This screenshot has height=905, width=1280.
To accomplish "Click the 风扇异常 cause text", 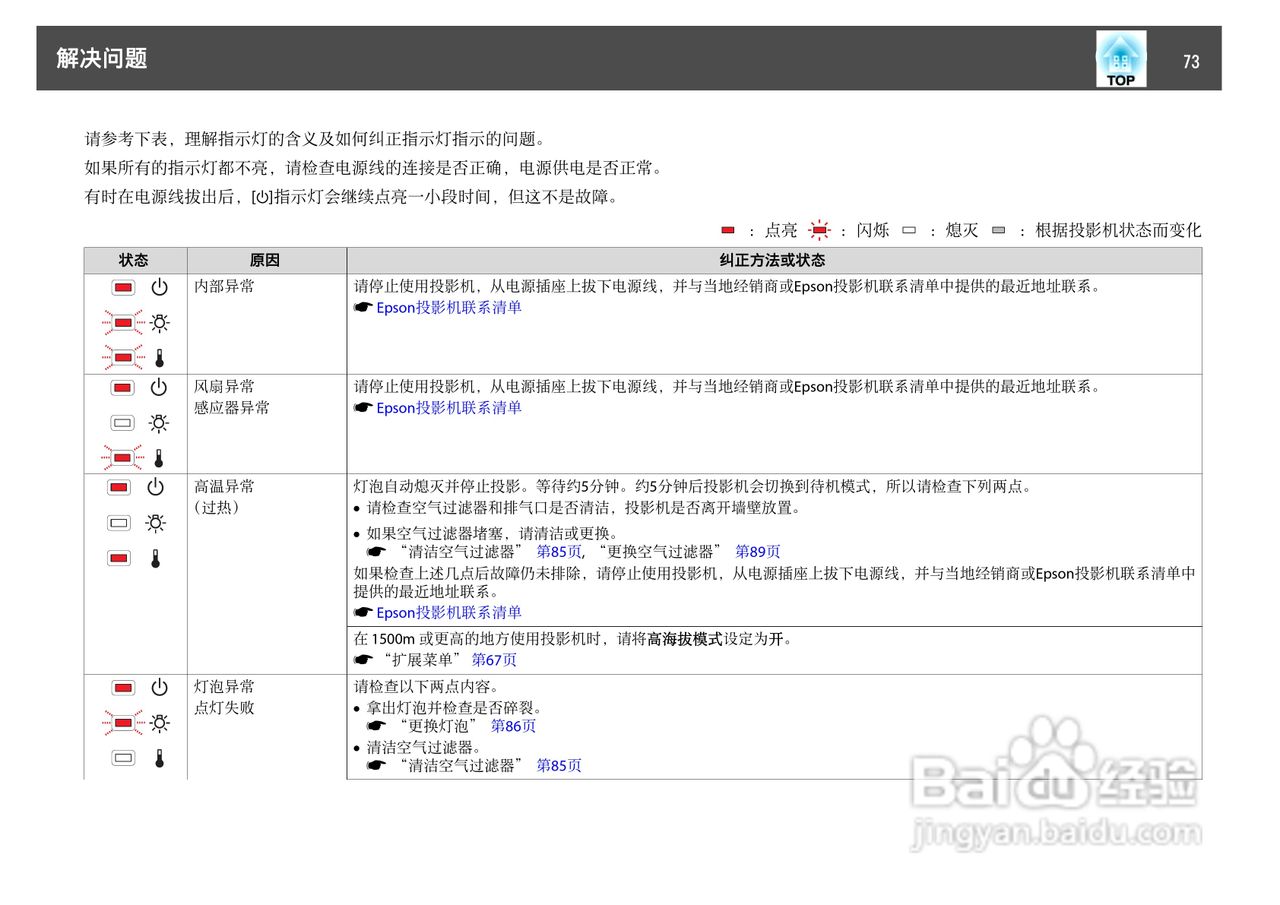I will pos(224,387).
